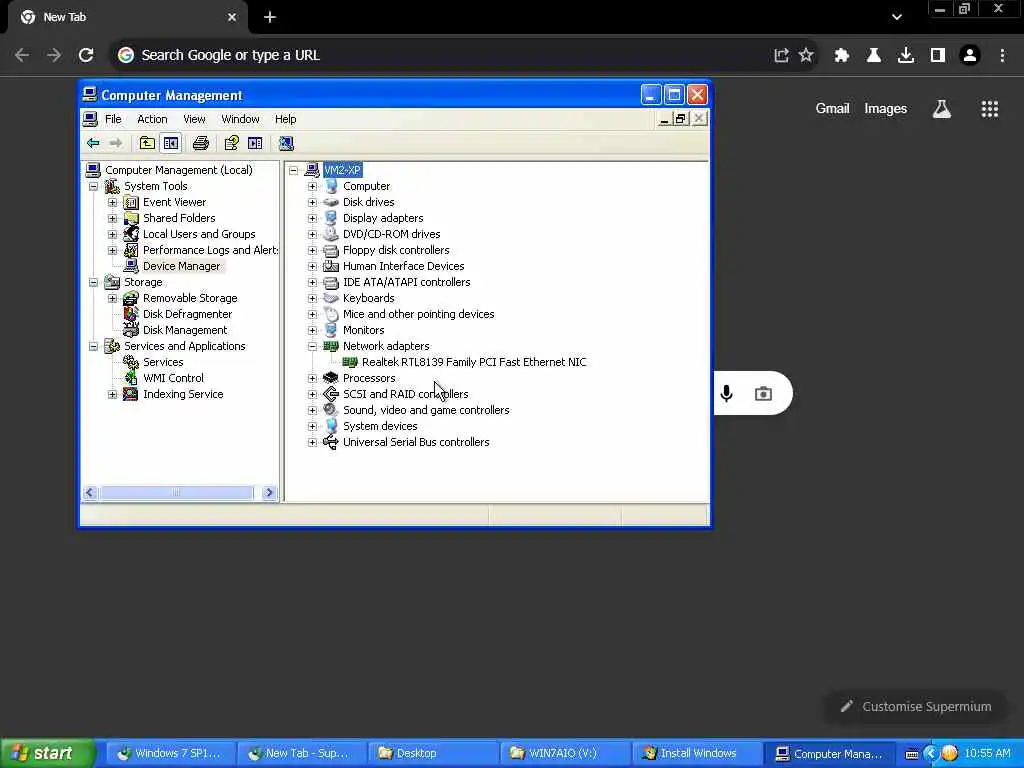The image size is (1024, 768).
Task: Click right arrow of left pane scrollbar
Action: click(x=268, y=493)
